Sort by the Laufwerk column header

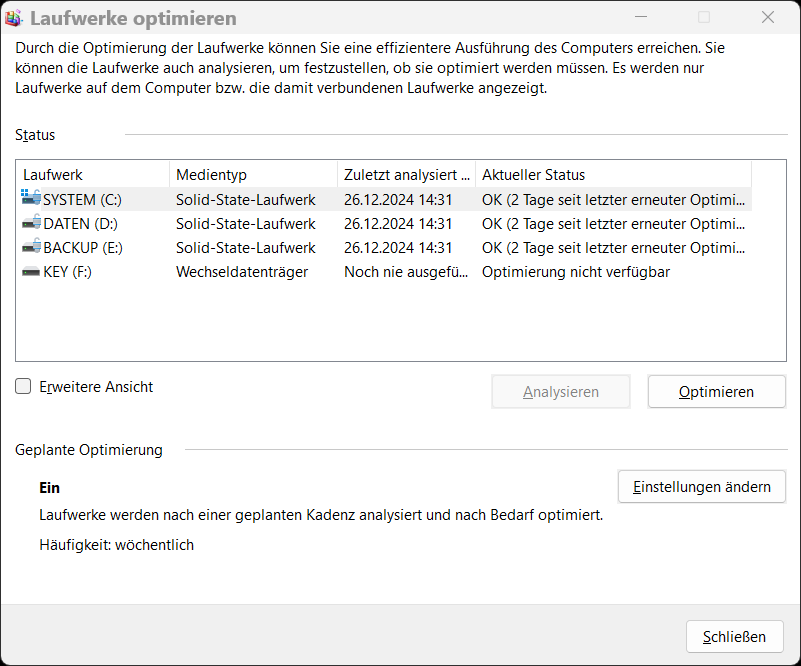pyautogui.click(x=92, y=174)
